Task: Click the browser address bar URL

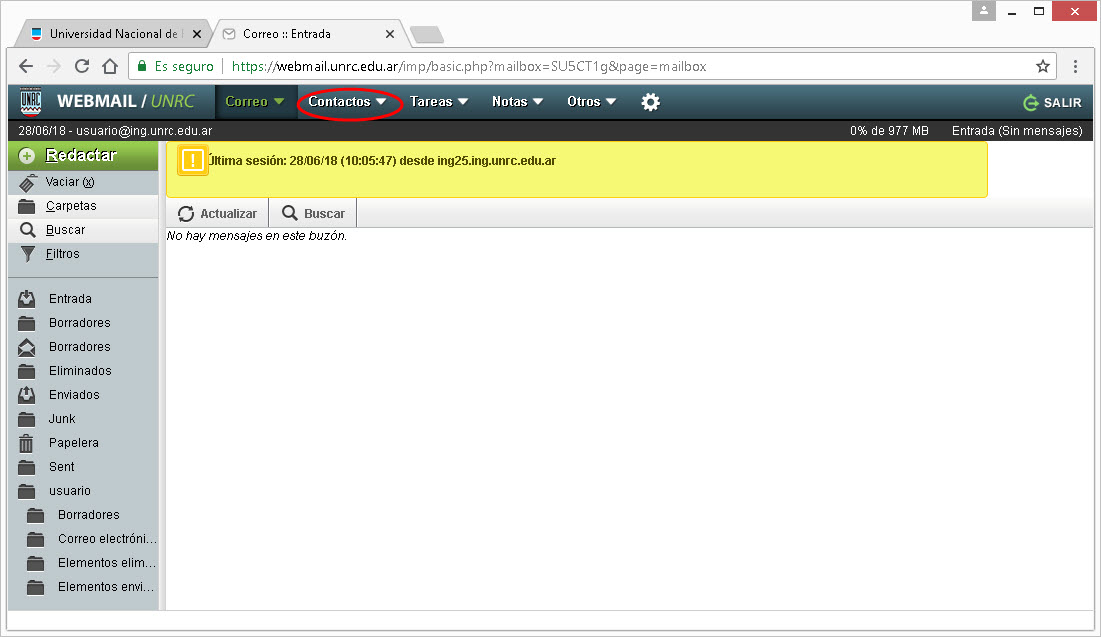Action: tap(469, 66)
